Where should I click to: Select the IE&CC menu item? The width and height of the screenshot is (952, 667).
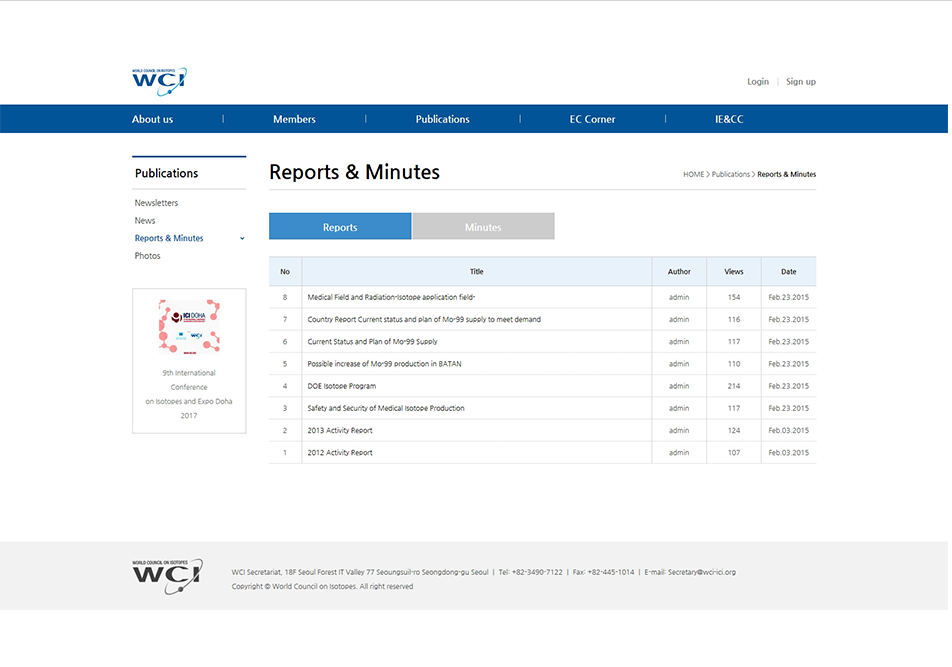point(729,120)
